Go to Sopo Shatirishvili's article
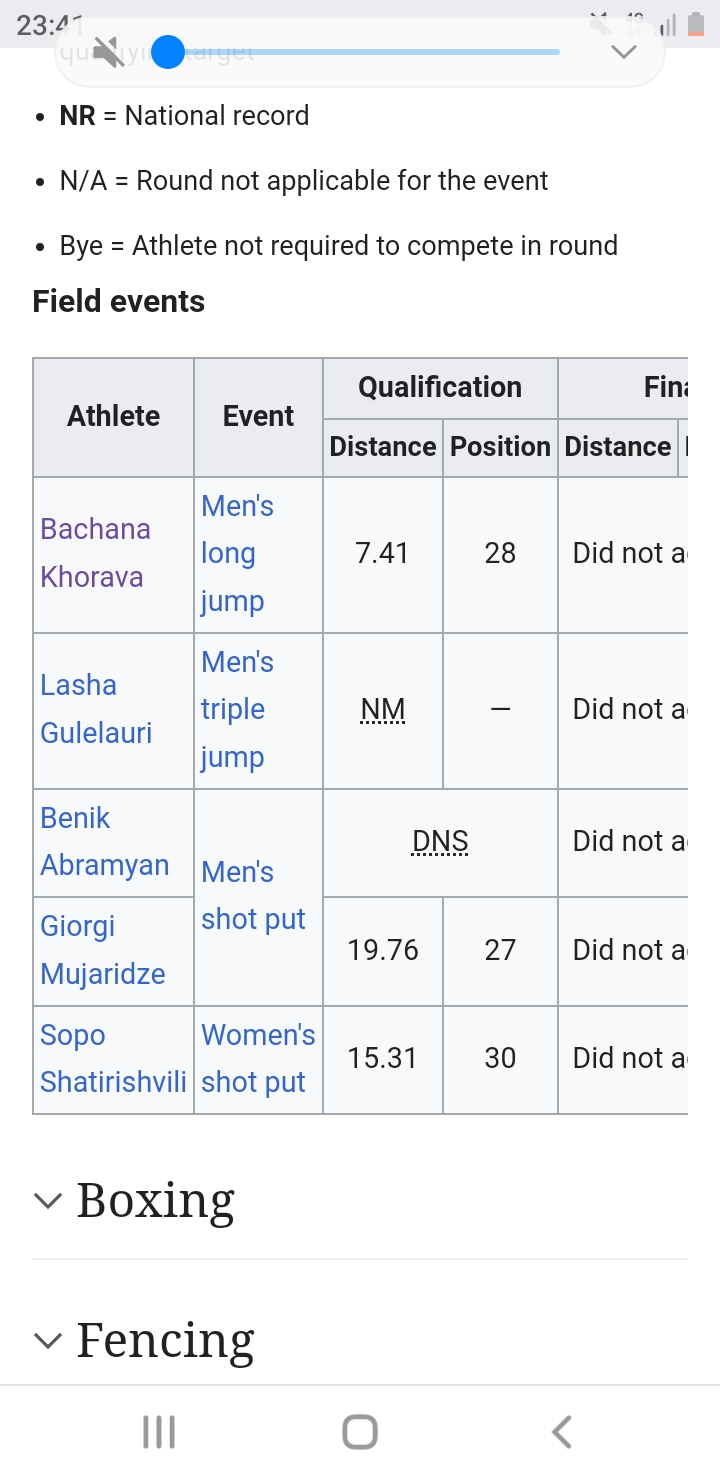This screenshot has height=1480, width=720. pos(113,1058)
